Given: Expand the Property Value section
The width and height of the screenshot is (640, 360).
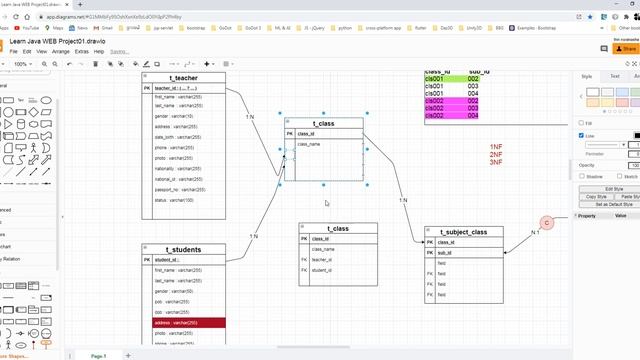Looking at the screenshot, I should (576, 216).
